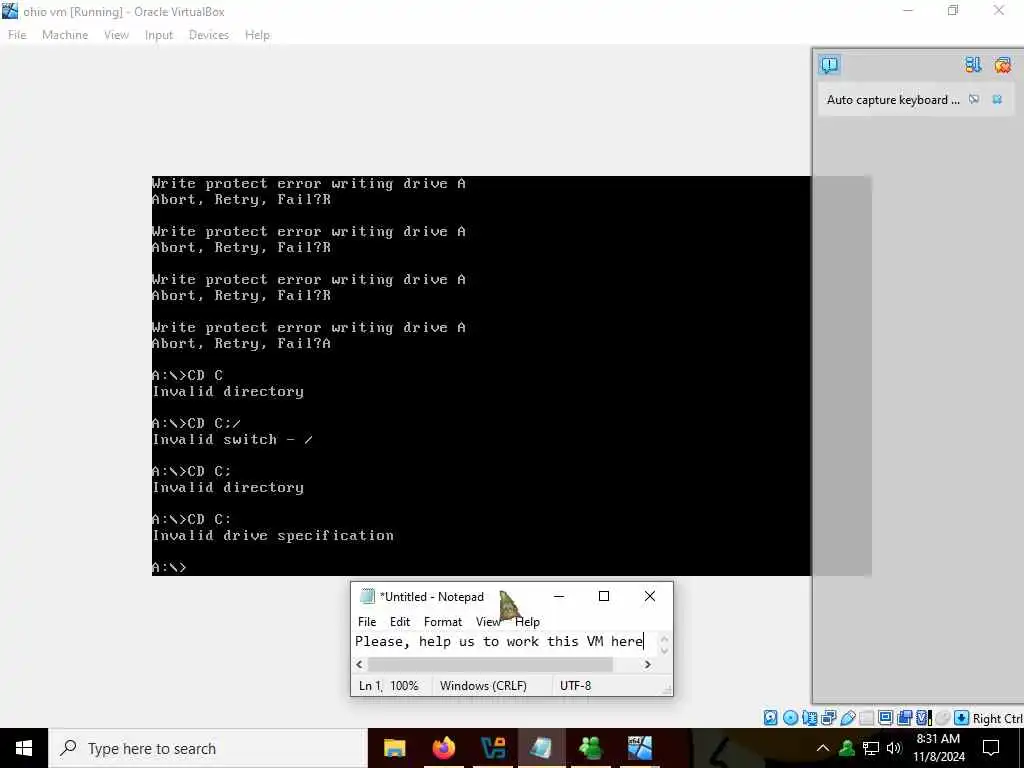
Task: Open the Machine menu
Action: tap(65, 35)
